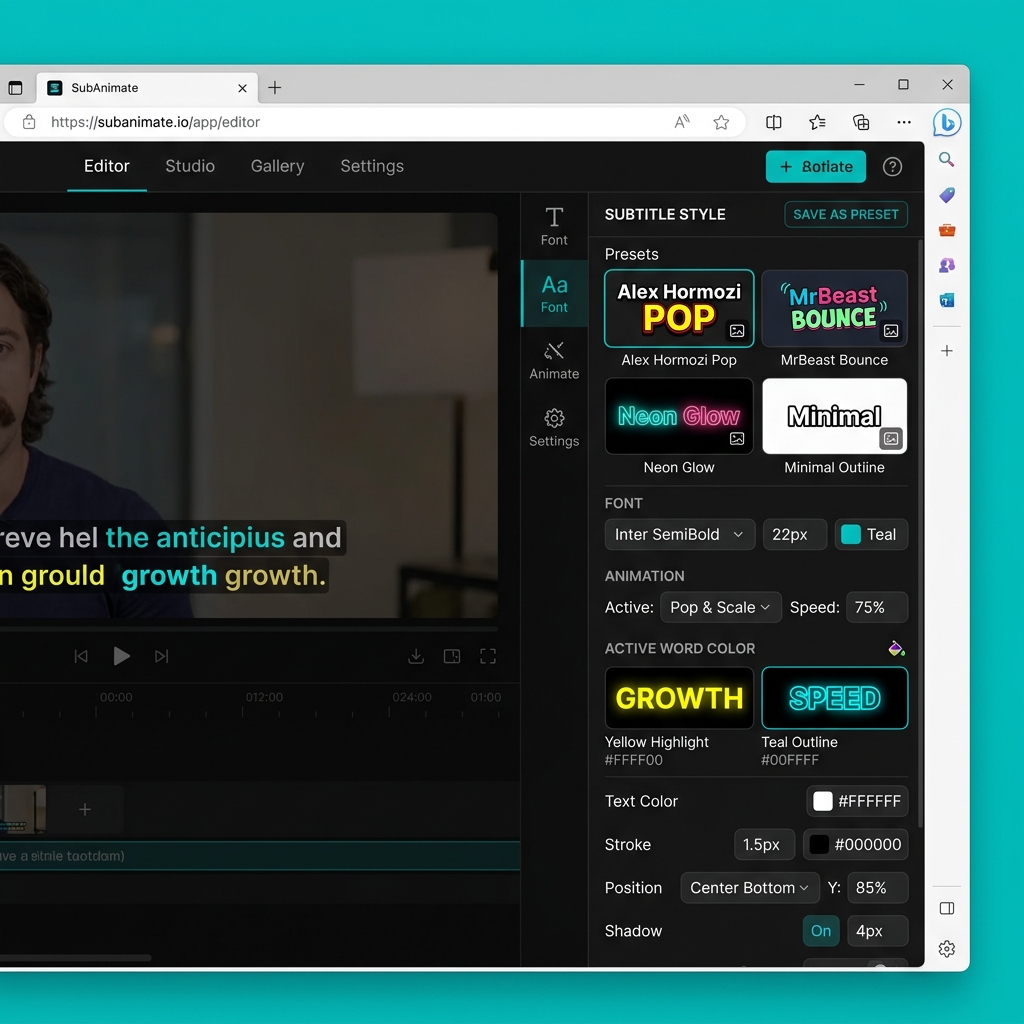Click the help question mark icon
The height and width of the screenshot is (1024, 1024).
[x=892, y=167]
